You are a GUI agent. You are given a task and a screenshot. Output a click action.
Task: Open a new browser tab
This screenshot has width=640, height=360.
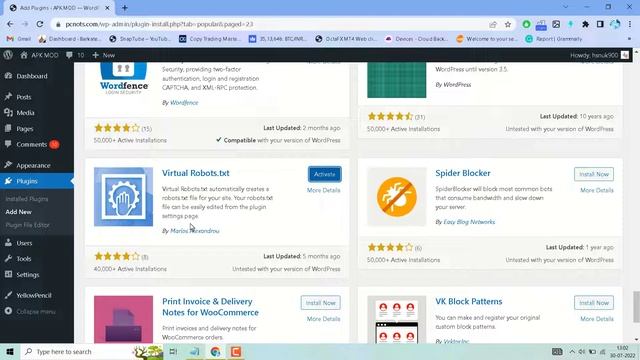[124, 8]
